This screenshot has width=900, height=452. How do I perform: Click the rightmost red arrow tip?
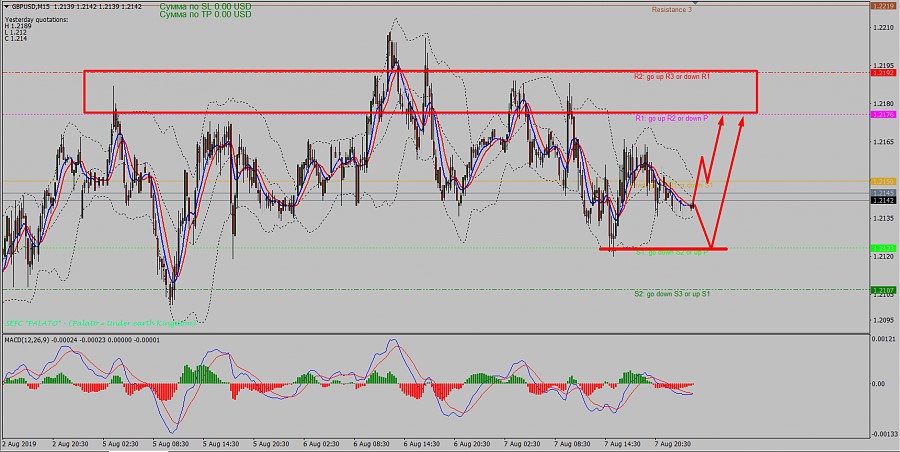point(743,119)
